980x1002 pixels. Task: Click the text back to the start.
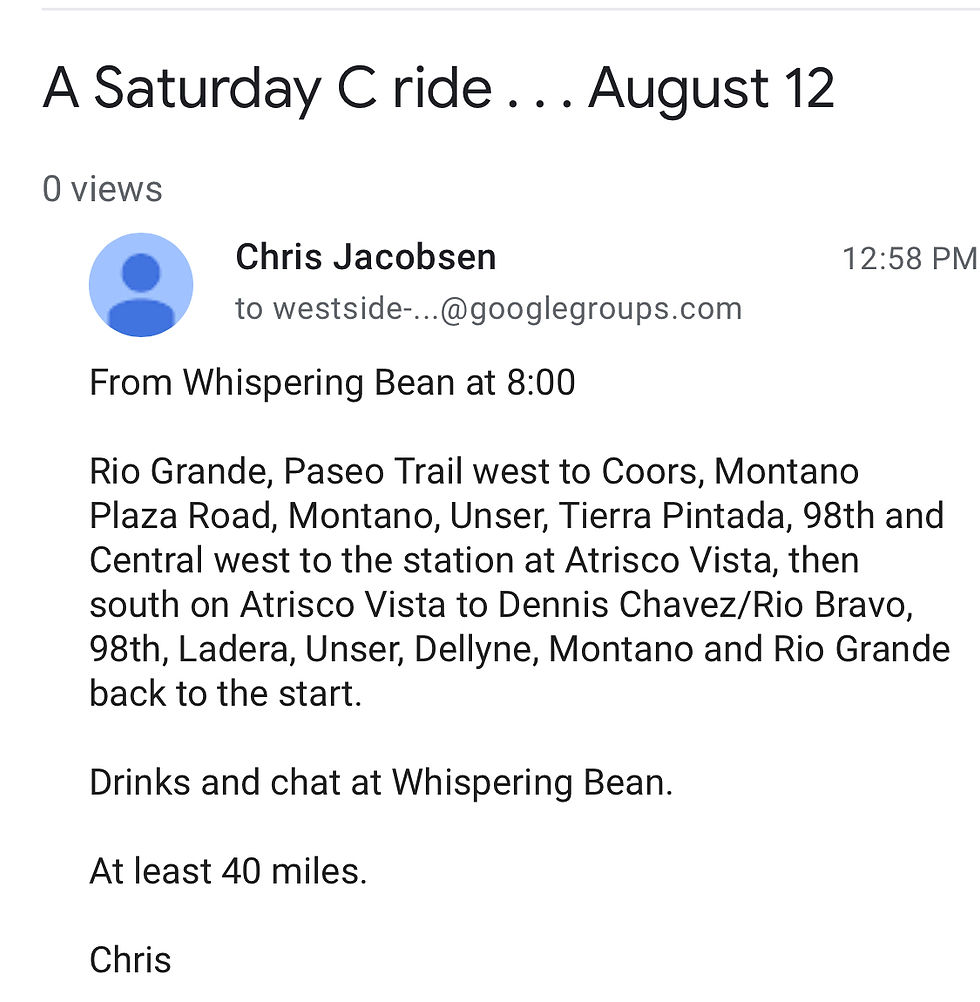coord(226,693)
